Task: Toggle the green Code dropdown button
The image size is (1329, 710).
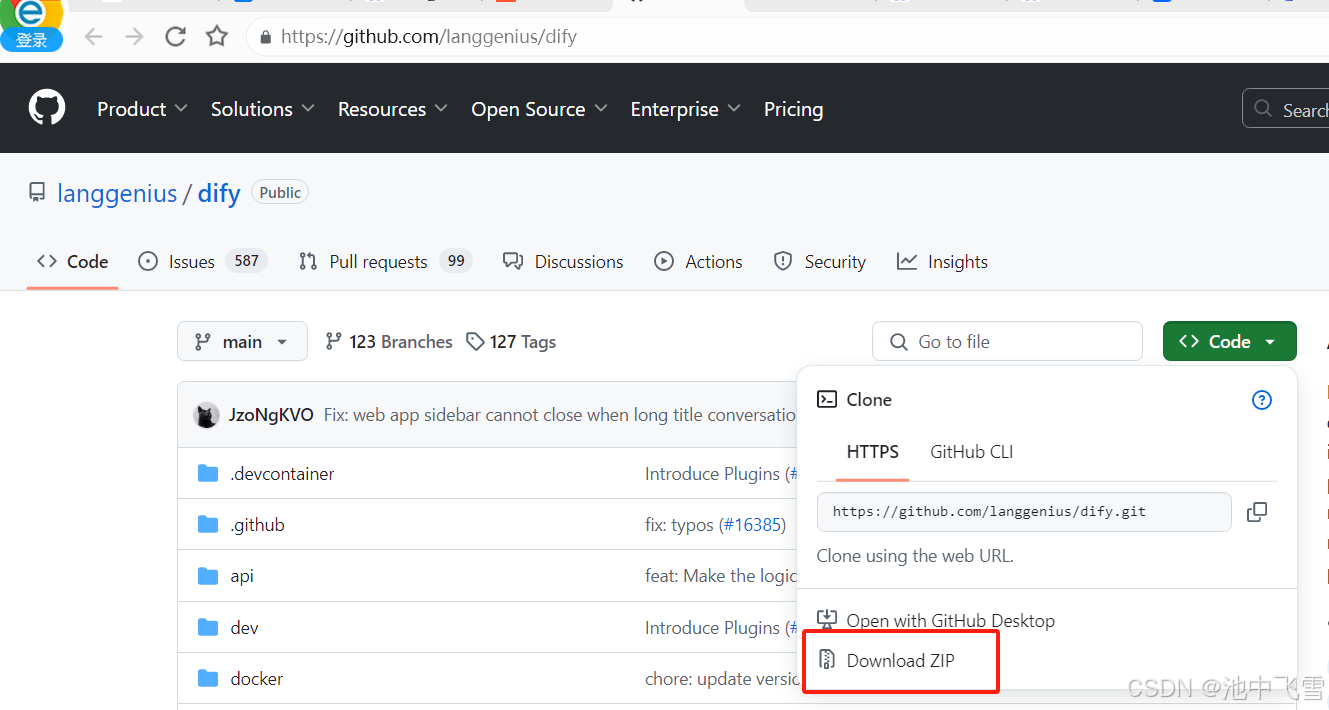Action: 1229,341
